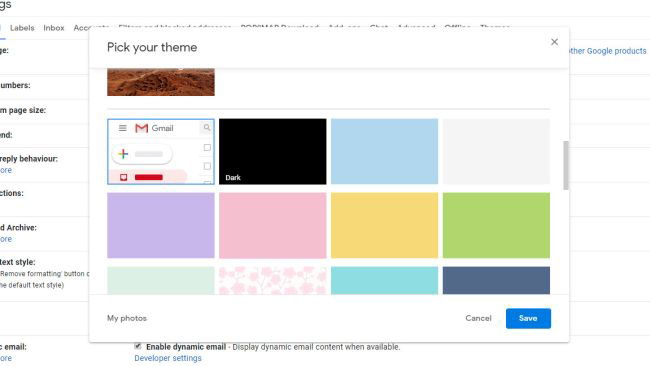Select the light grey theme tile
Viewport: 650px width, 366px height.
pos(496,151)
